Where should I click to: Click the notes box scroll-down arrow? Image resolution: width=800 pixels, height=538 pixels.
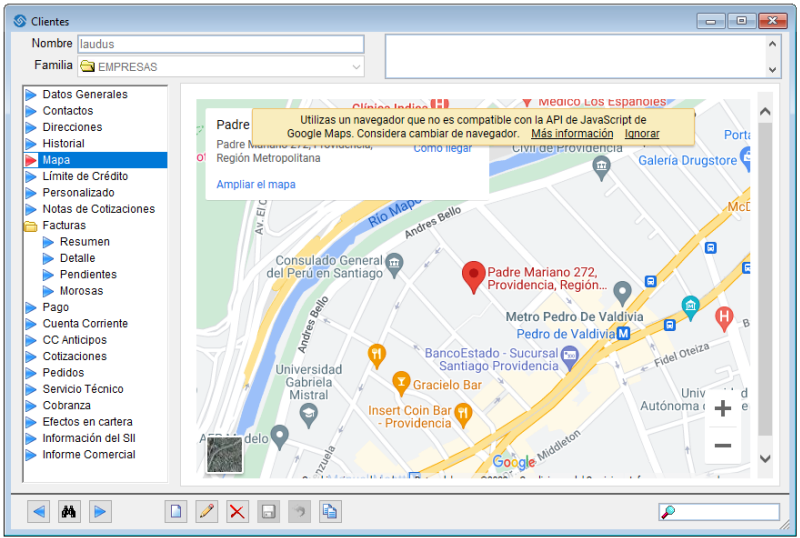[772, 69]
